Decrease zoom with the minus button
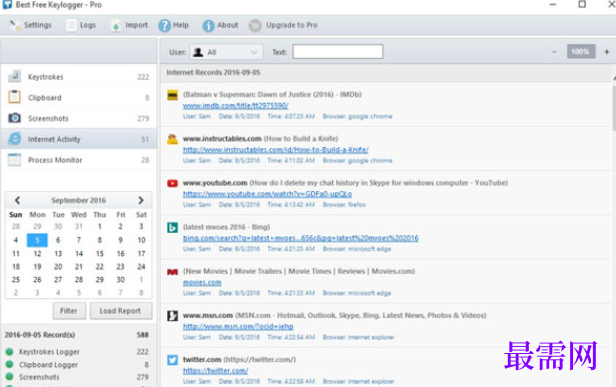 click(554, 51)
